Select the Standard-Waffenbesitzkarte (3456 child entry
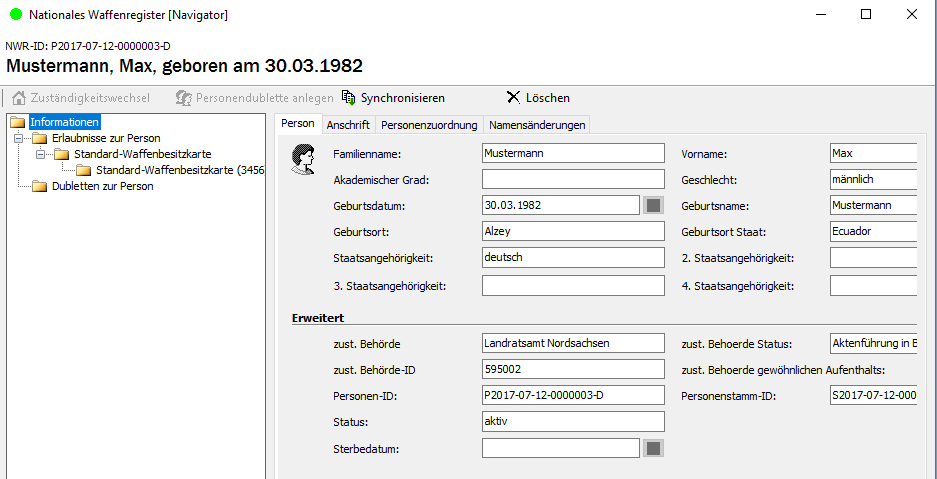The height and width of the screenshot is (479, 937). [x=179, y=170]
